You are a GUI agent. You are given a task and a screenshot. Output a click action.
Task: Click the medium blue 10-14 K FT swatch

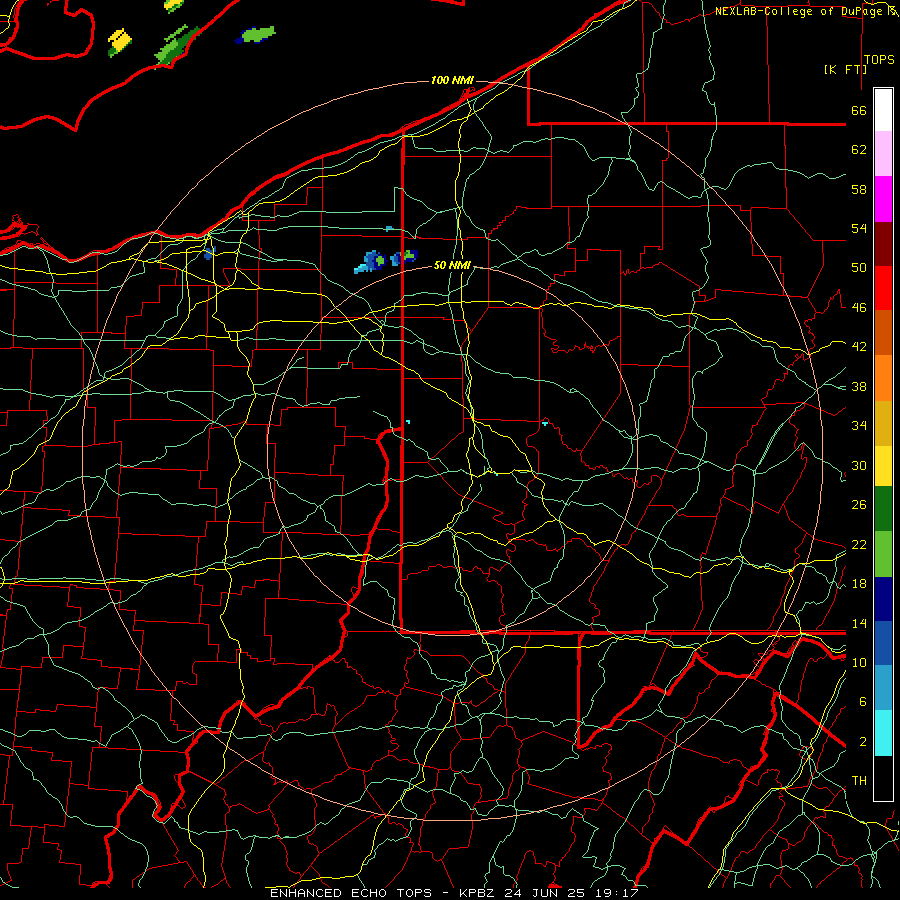click(x=883, y=643)
